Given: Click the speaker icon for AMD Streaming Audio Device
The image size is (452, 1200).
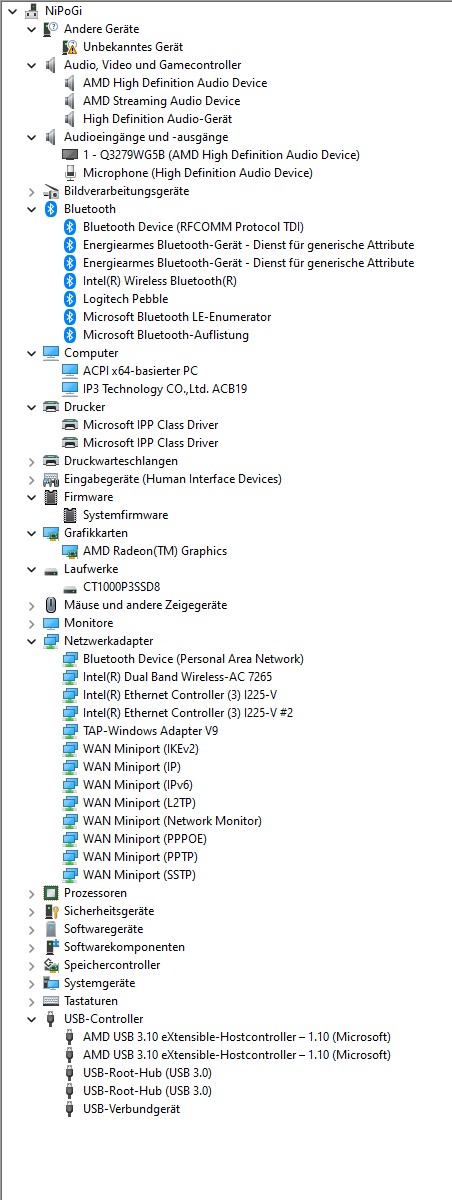Looking at the screenshot, I should tap(70, 101).
